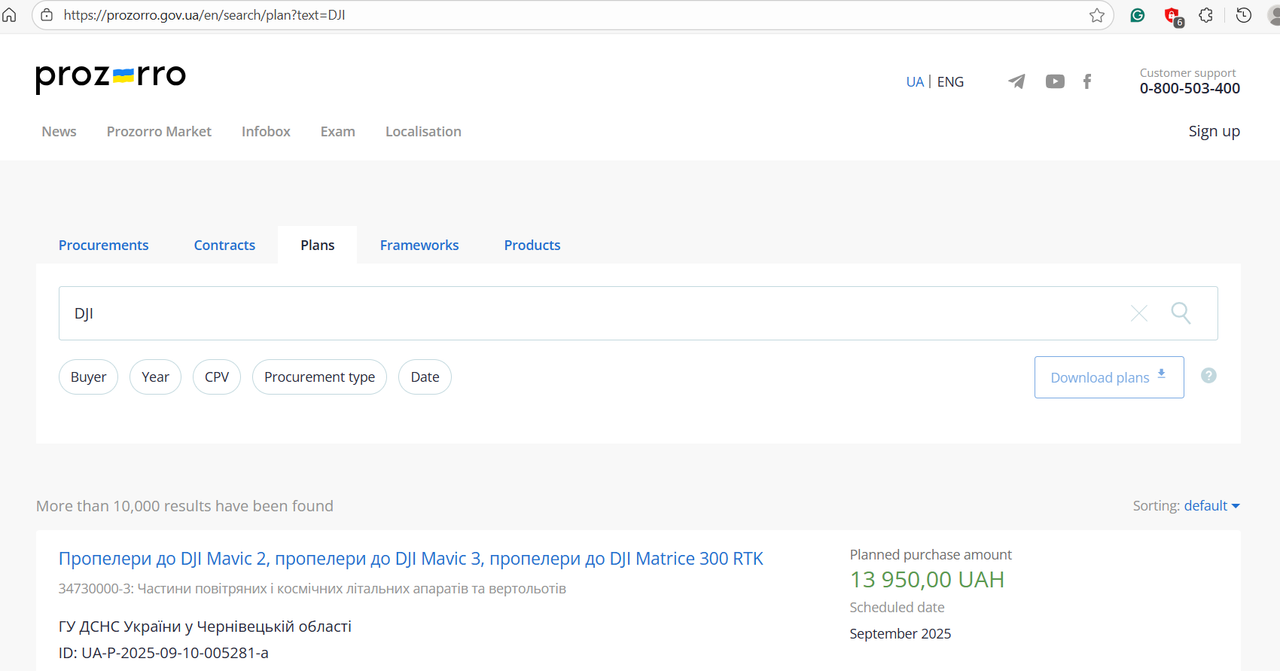Open the DJI Mavic propellers plan link
Viewport: 1280px width, 671px height.
[x=411, y=558]
